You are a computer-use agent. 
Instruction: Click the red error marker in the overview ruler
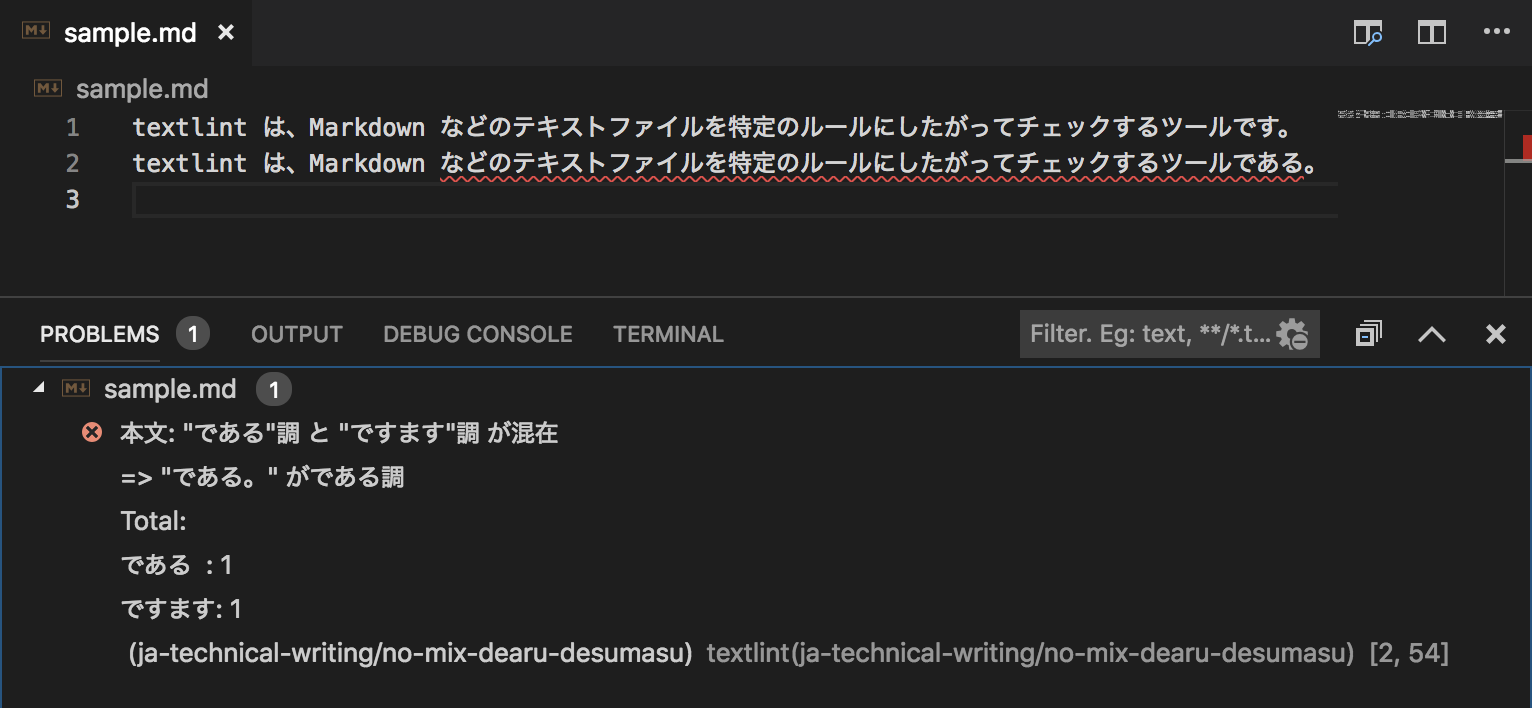point(1527,146)
